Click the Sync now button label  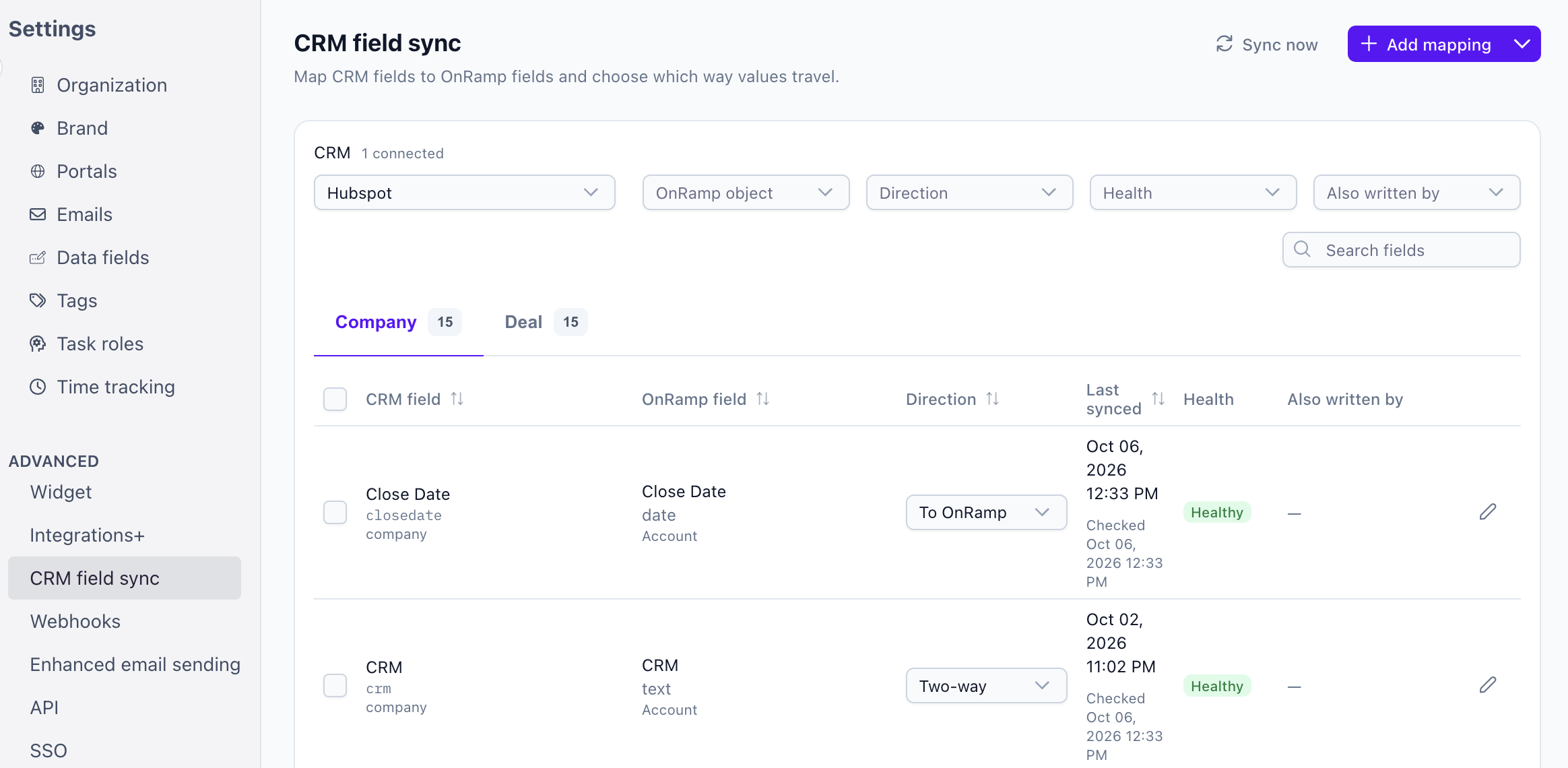[1280, 44]
